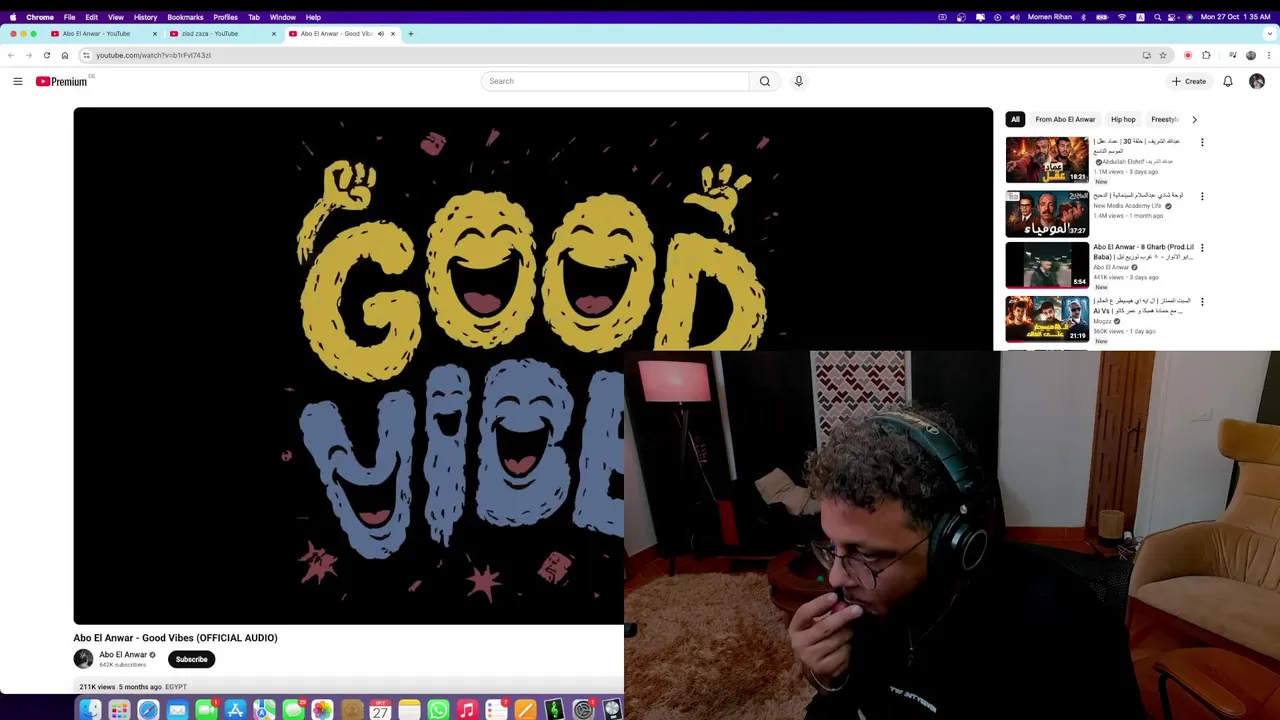Open options menu for New Media Academy video

pos(1202,196)
